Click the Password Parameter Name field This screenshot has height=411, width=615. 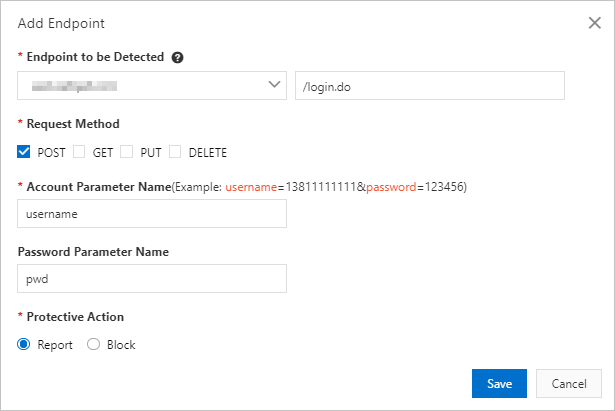click(x=152, y=278)
